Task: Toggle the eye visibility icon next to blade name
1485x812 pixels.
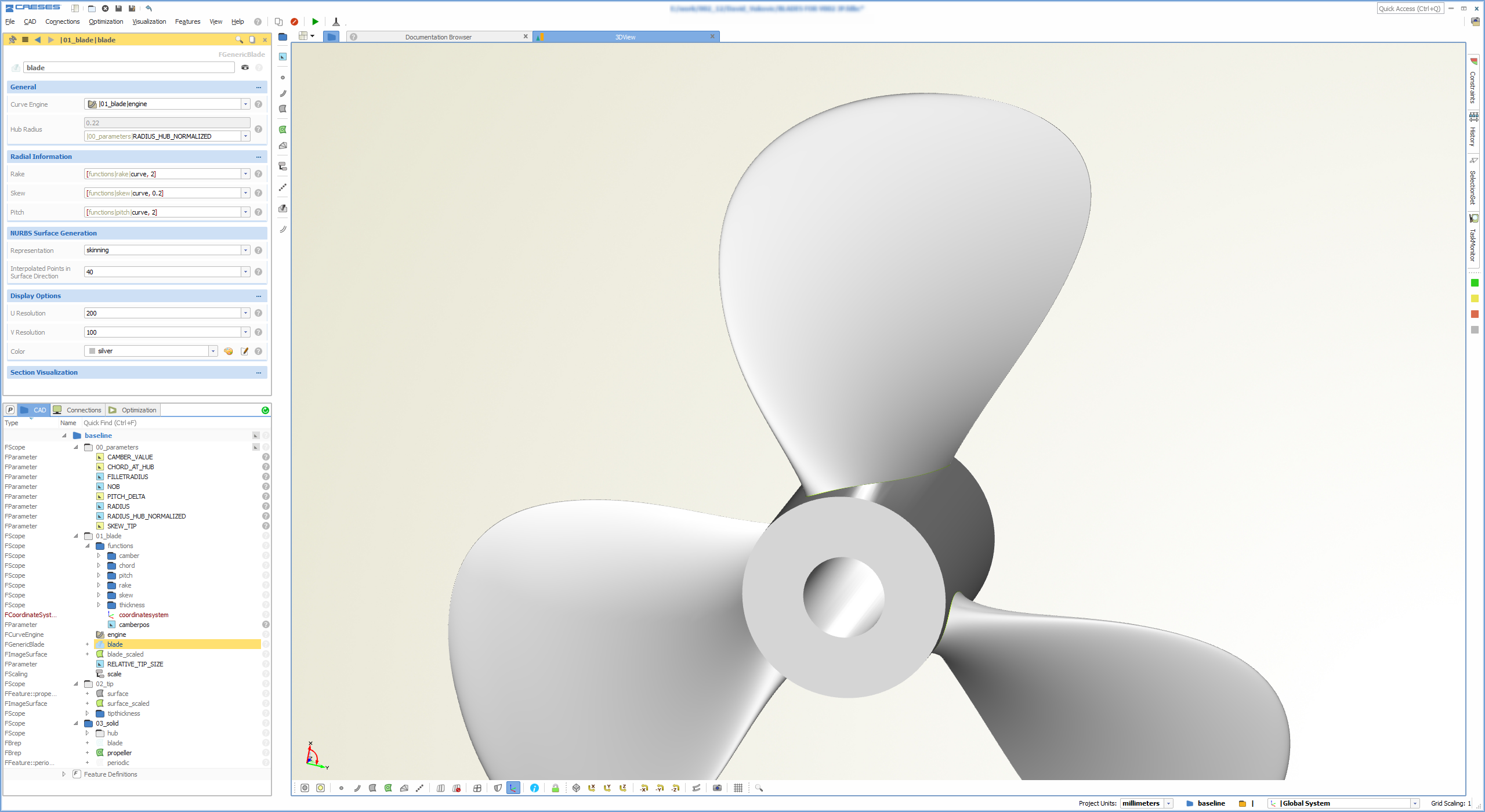Action: coord(245,67)
